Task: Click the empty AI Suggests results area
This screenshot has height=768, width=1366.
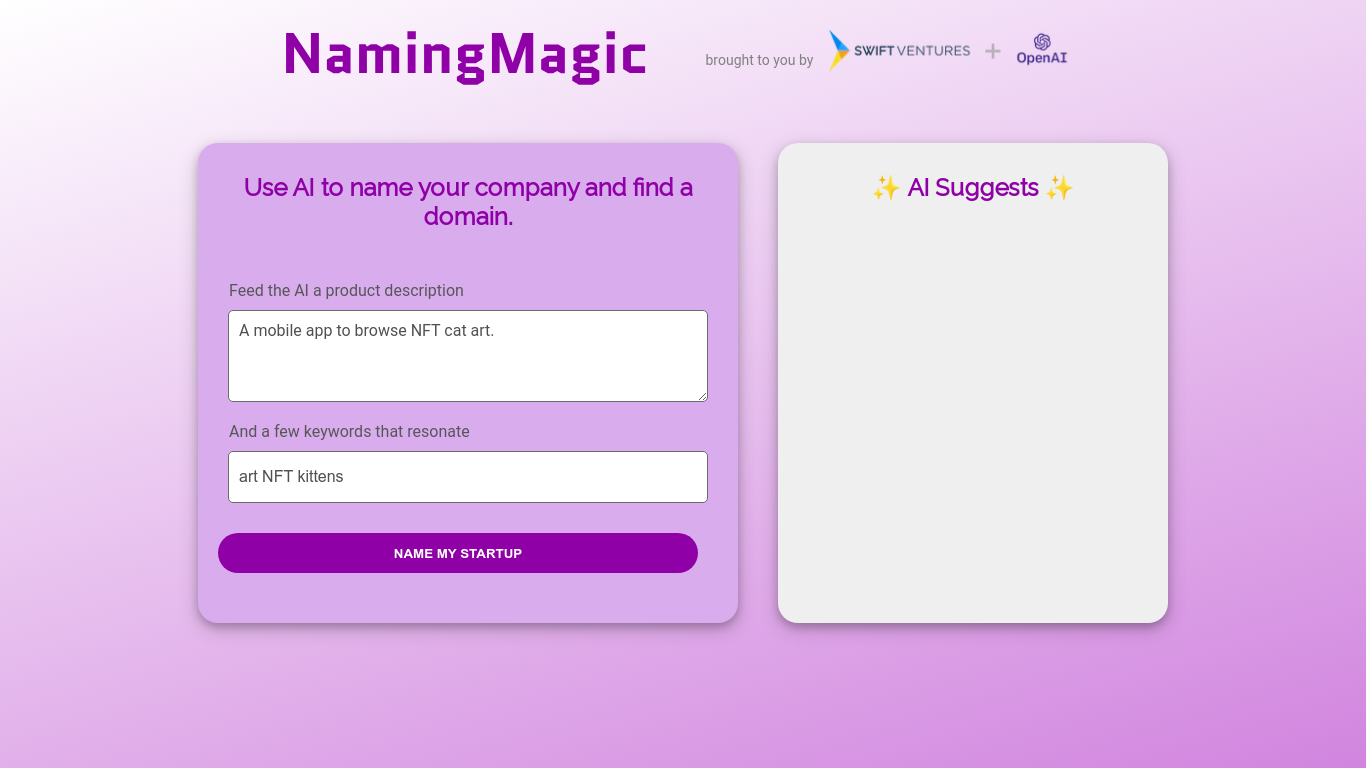Action: (972, 420)
